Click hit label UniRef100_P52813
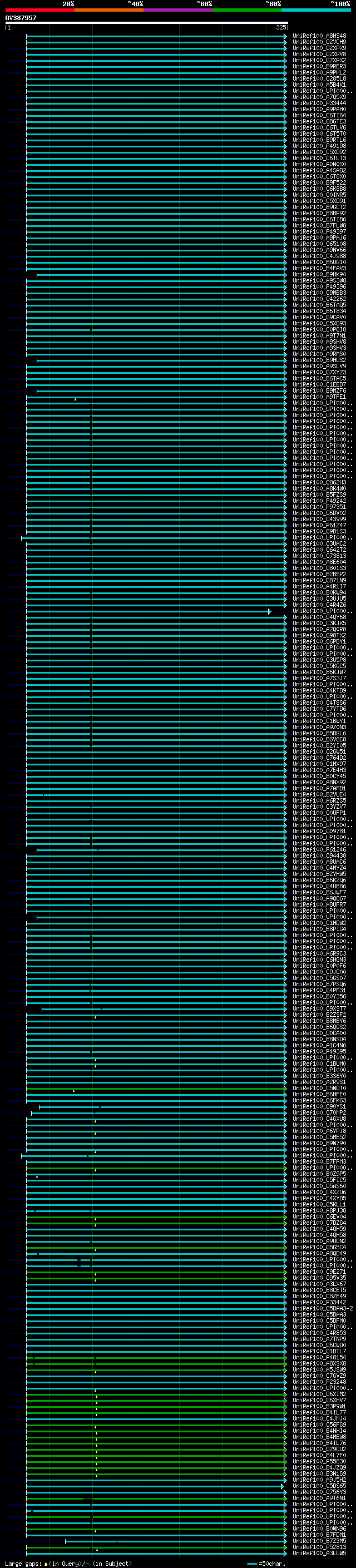This screenshot has height=1568, width=356. 319,1547
